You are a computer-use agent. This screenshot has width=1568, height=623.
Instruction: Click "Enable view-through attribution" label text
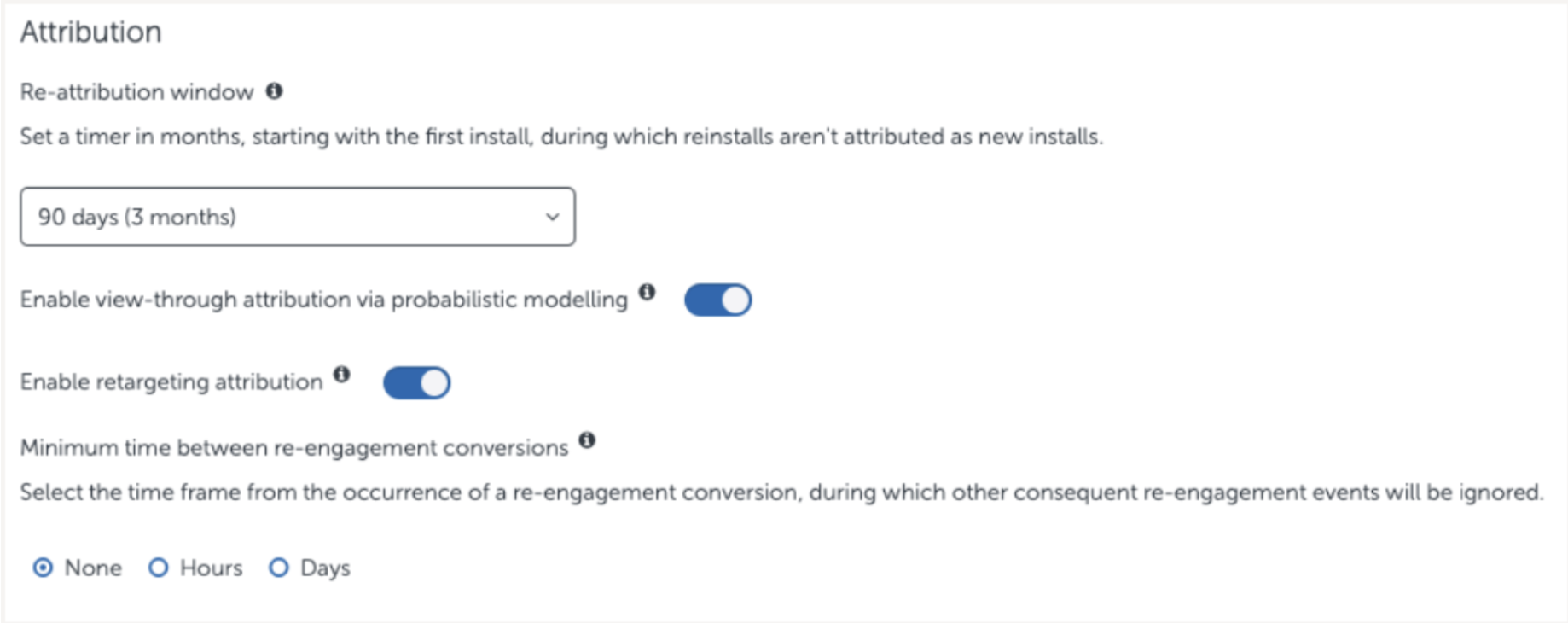(323, 300)
